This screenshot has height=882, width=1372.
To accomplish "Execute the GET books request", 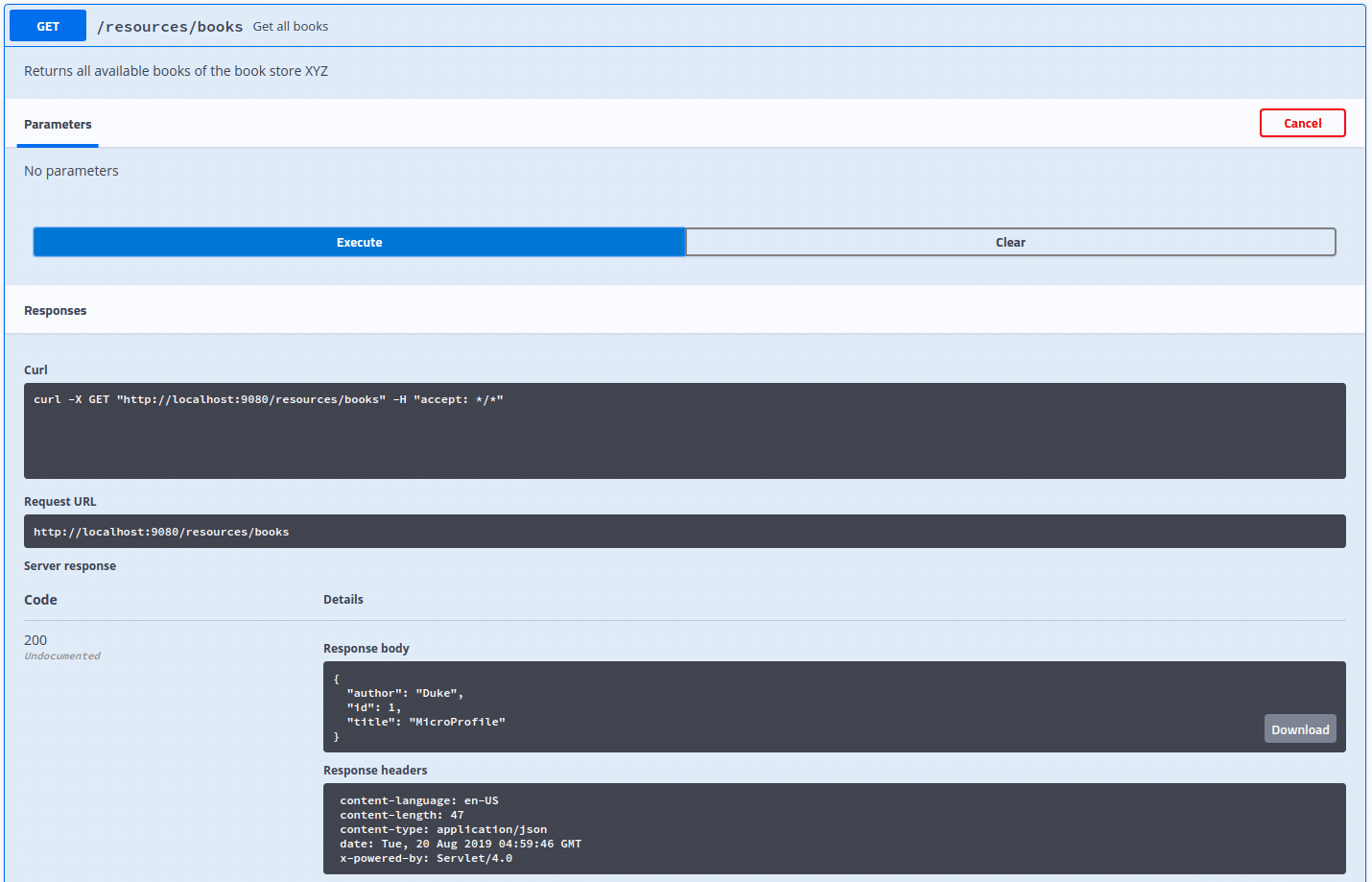I will coord(359,242).
